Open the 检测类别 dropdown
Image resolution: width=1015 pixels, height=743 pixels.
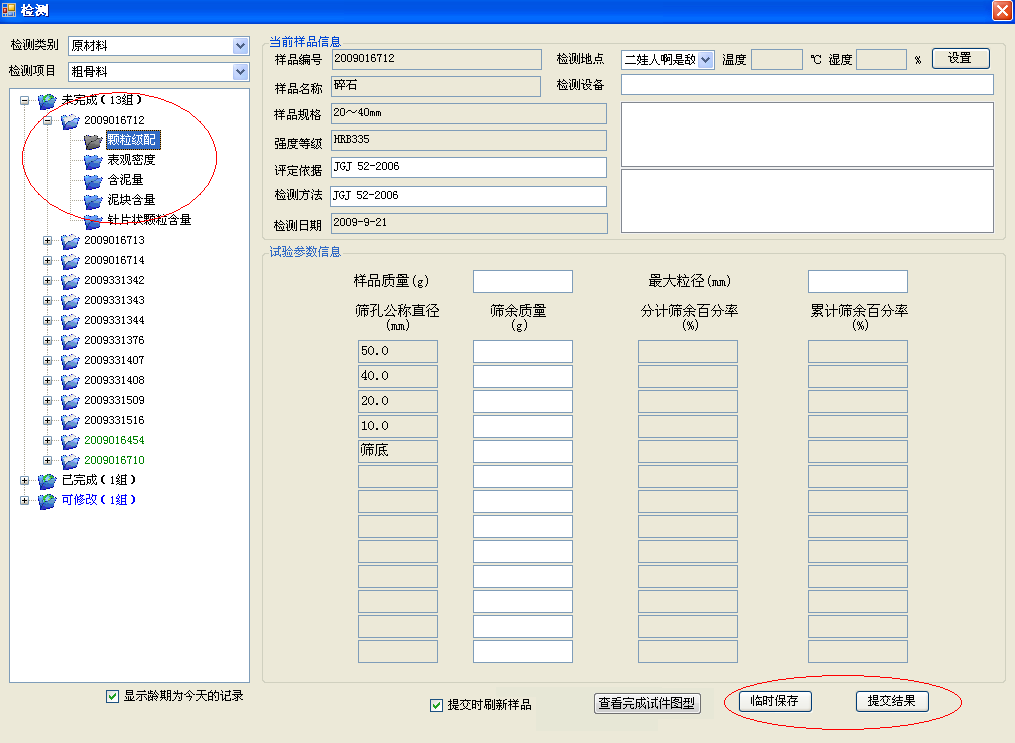tap(240, 46)
